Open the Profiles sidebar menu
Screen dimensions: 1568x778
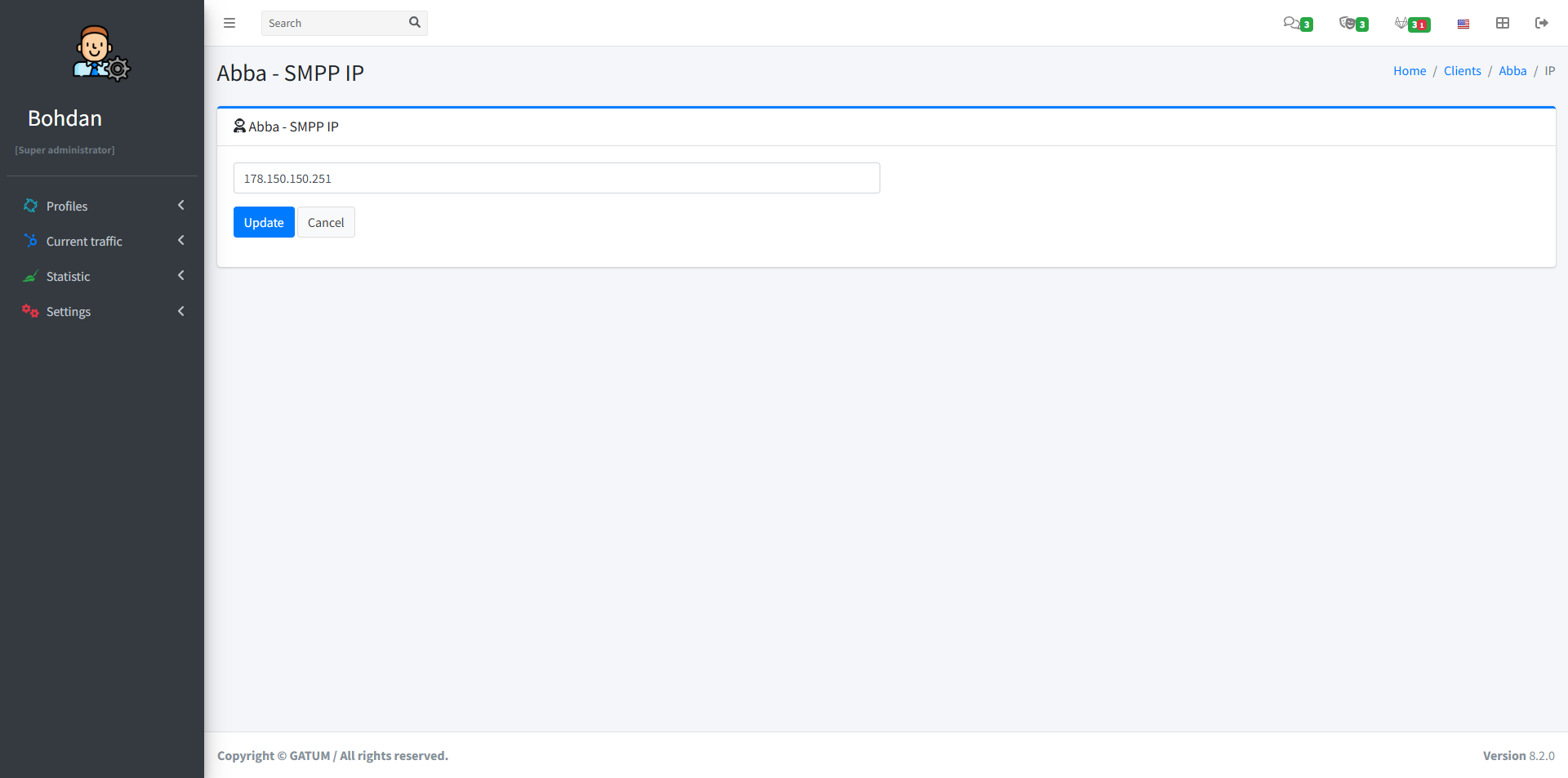pos(67,207)
